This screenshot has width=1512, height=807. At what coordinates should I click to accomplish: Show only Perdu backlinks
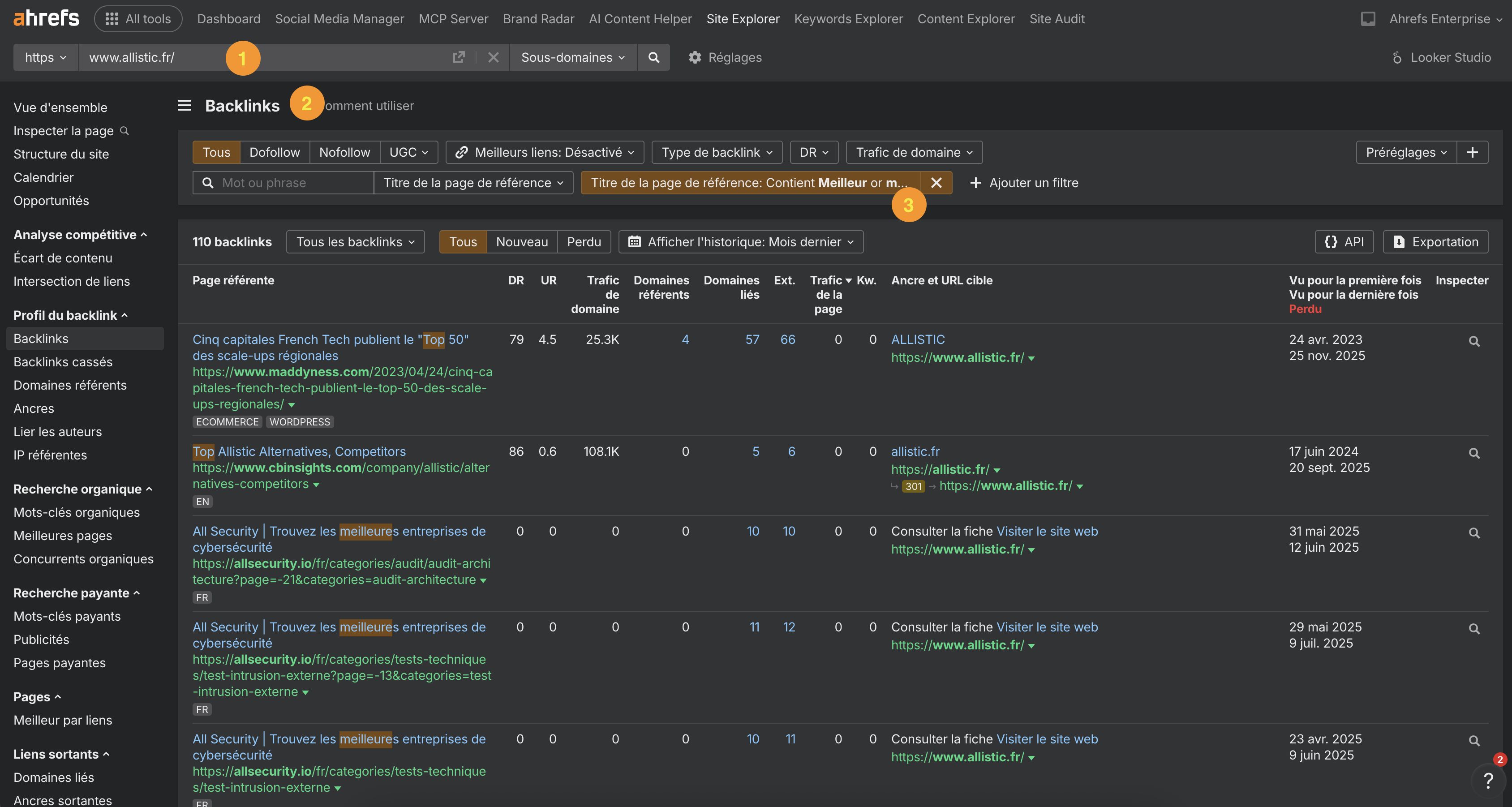tap(584, 241)
